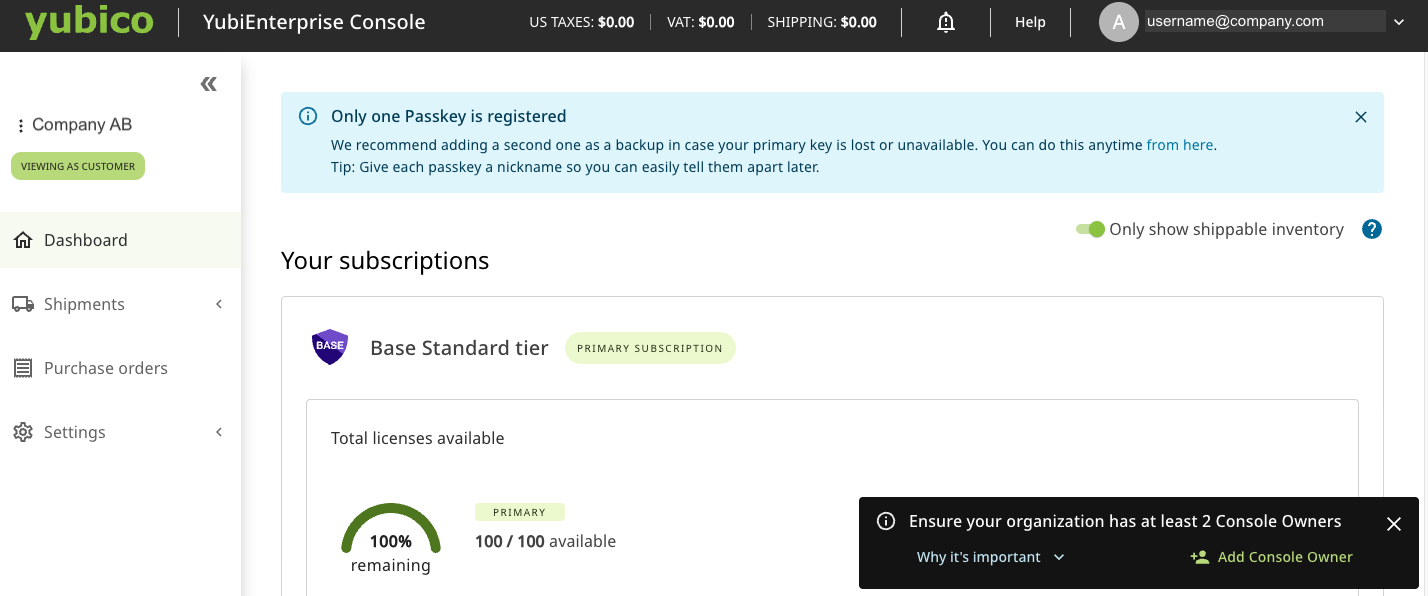
Task: Open the Help menu item
Action: point(1030,22)
